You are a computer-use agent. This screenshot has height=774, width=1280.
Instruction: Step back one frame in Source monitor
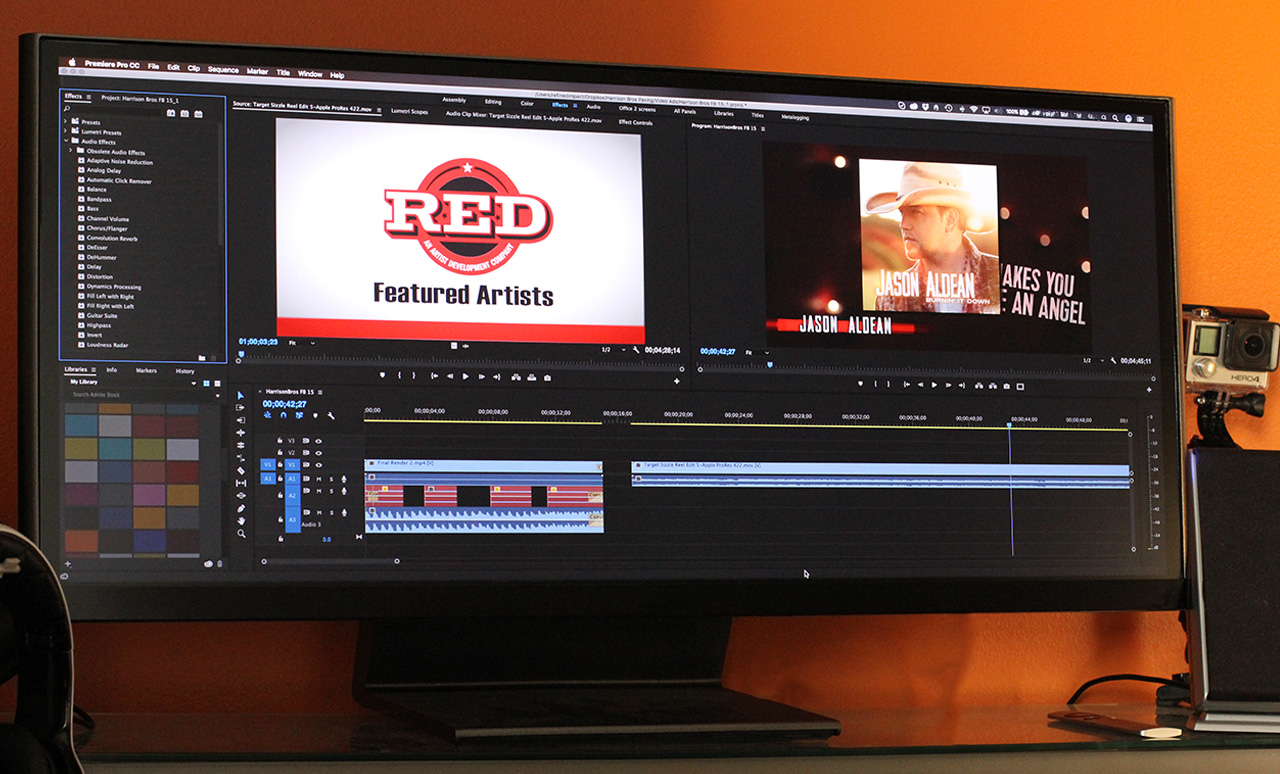(x=450, y=377)
